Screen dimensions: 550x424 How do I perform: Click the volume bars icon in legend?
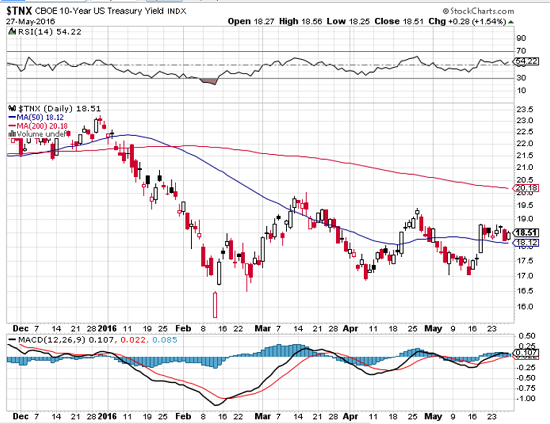click(x=12, y=134)
